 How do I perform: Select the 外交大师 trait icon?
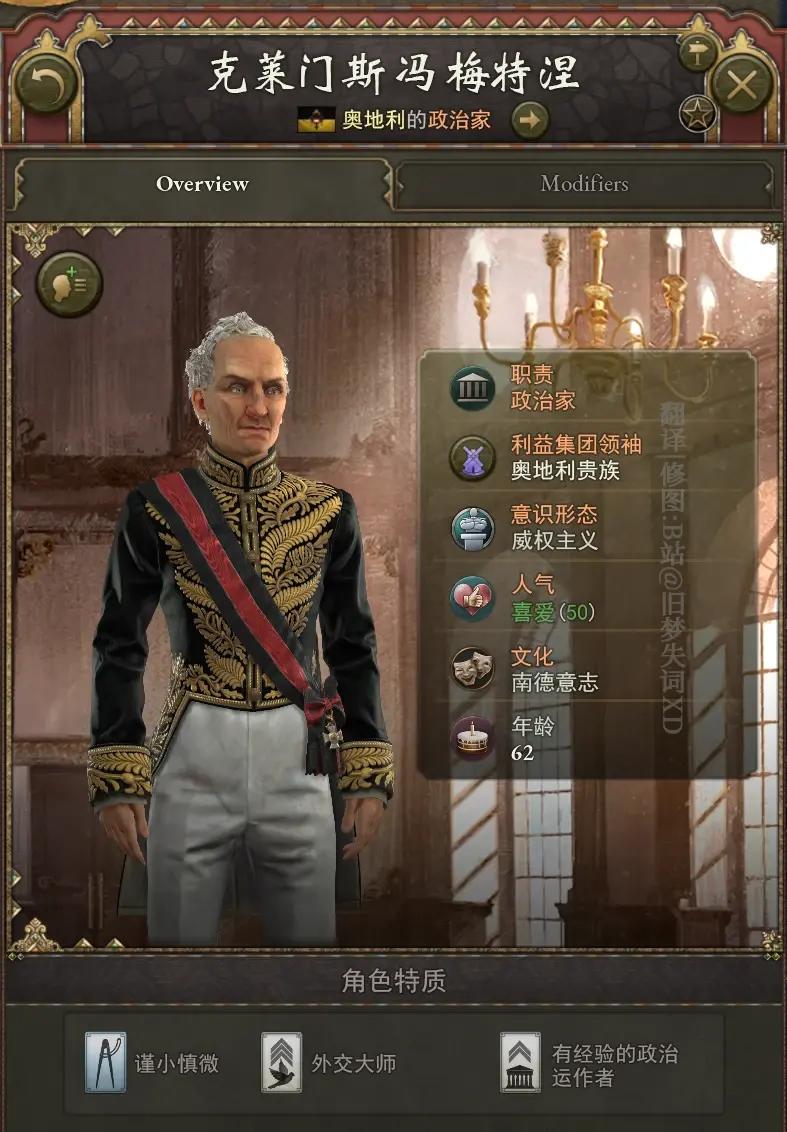click(x=282, y=1061)
